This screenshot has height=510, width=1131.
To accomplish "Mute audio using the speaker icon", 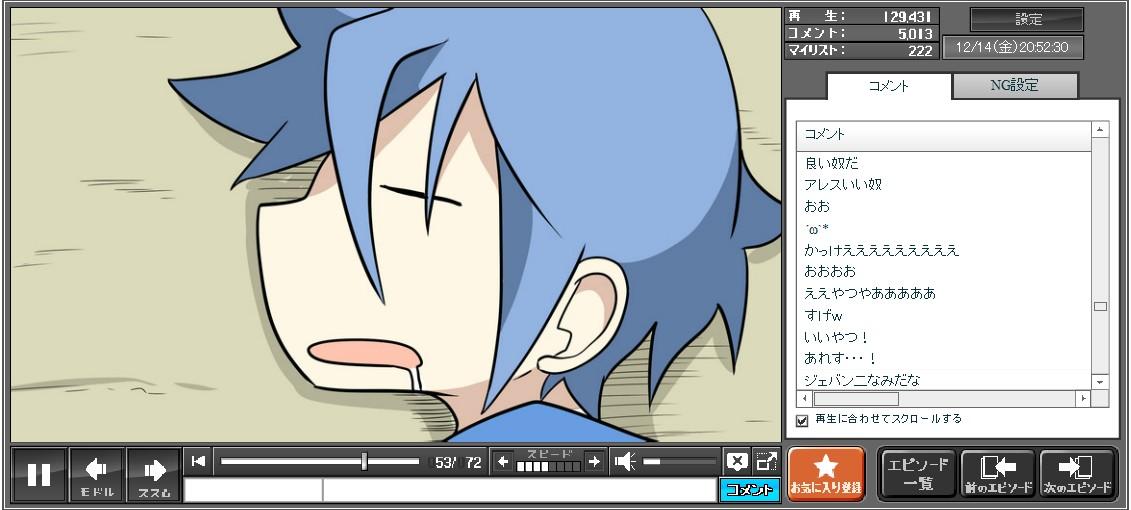I will tap(625, 461).
